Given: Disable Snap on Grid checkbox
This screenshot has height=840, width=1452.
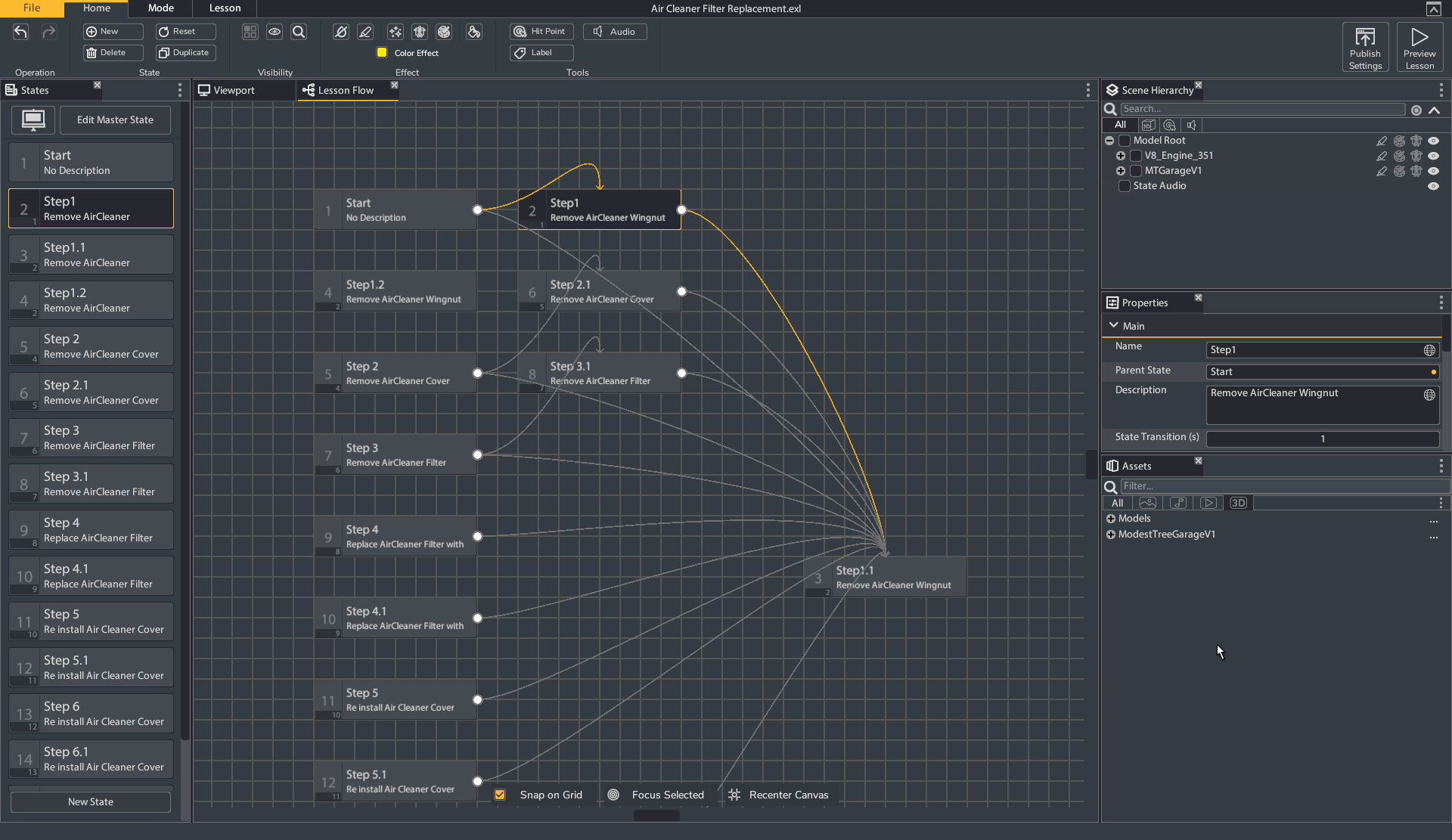Looking at the screenshot, I should (x=500, y=795).
